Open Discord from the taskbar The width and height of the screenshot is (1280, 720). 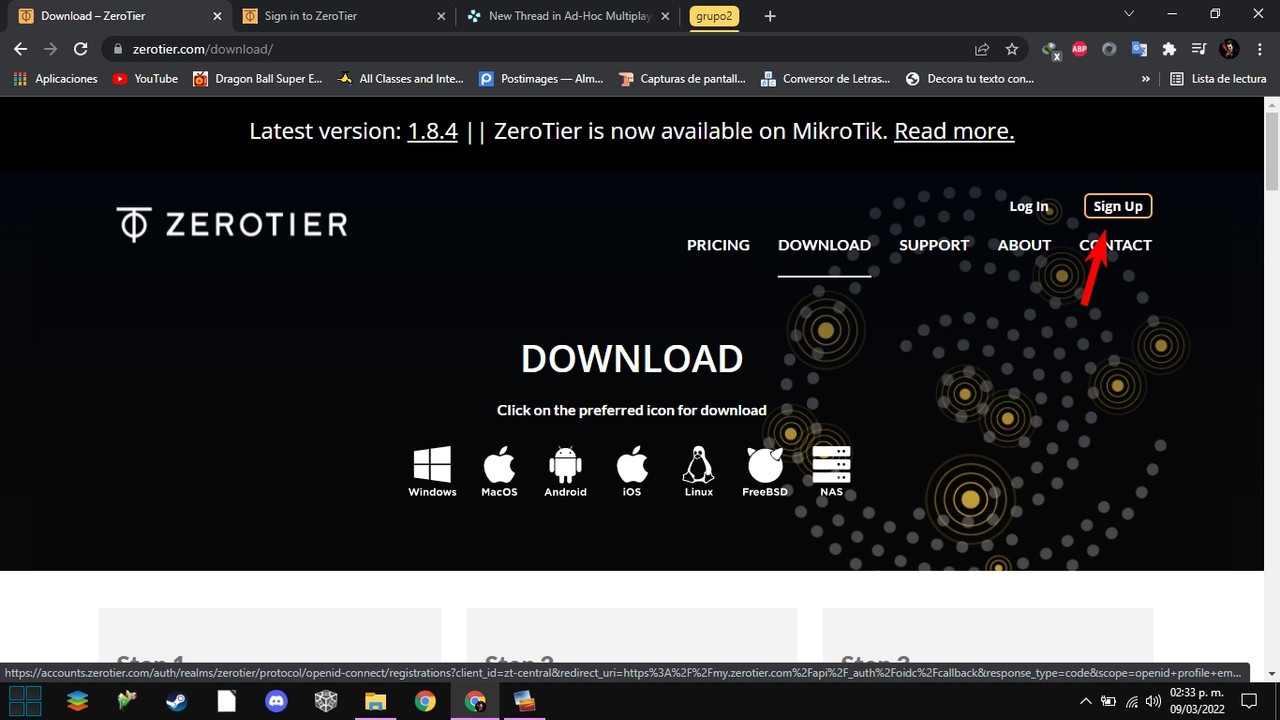click(x=276, y=701)
